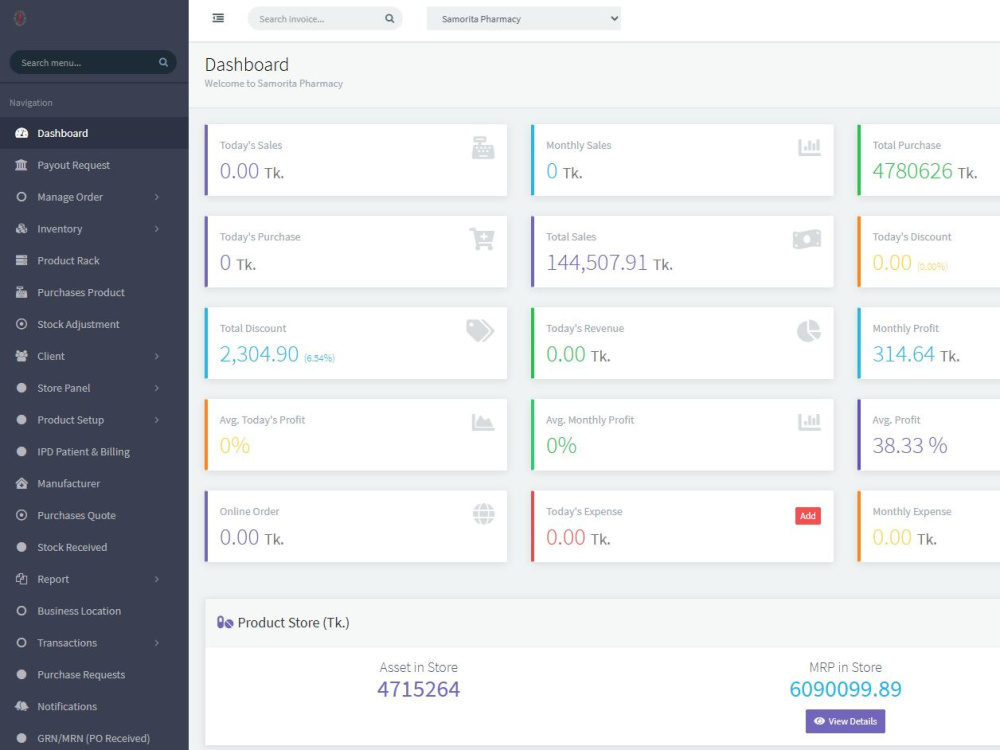The width and height of the screenshot is (1000, 750).
Task: Click the Total Discount value 2,304.90
Action: [x=259, y=354]
